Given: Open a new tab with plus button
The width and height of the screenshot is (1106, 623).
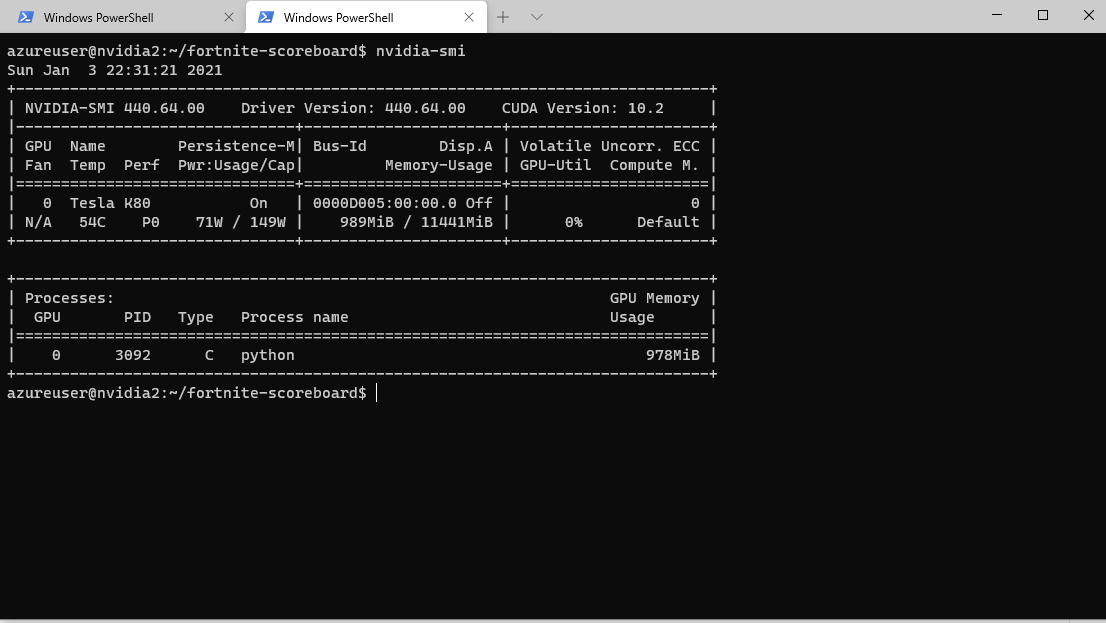Looking at the screenshot, I should tap(503, 17).
